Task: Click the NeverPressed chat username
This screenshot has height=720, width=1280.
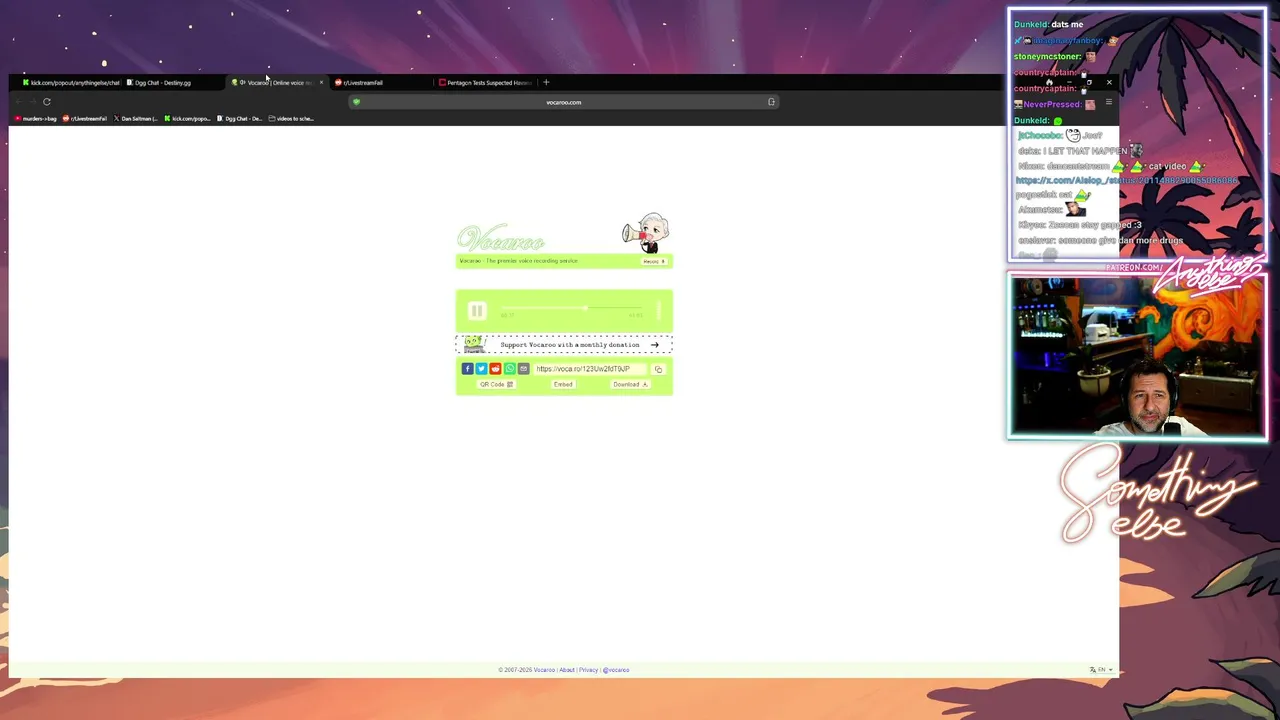Action: pyautogui.click(x=1052, y=104)
